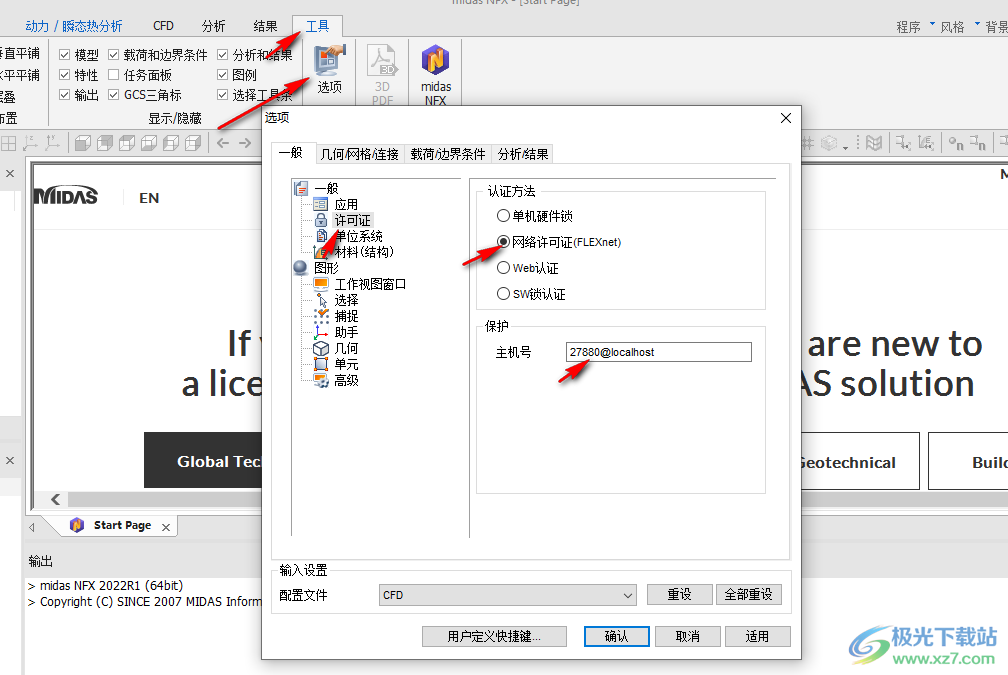Select 应用 in the options tree
This screenshot has height=675, width=1008.
pyautogui.click(x=346, y=204)
